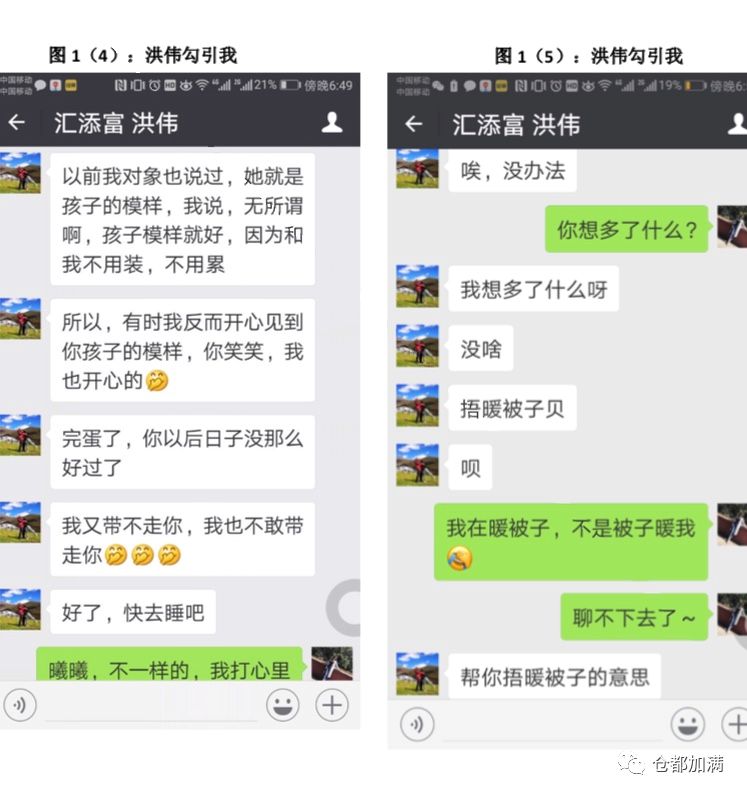
Task: Tap sender avatar beside '唉，没办法' message
Action: (x=417, y=169)
